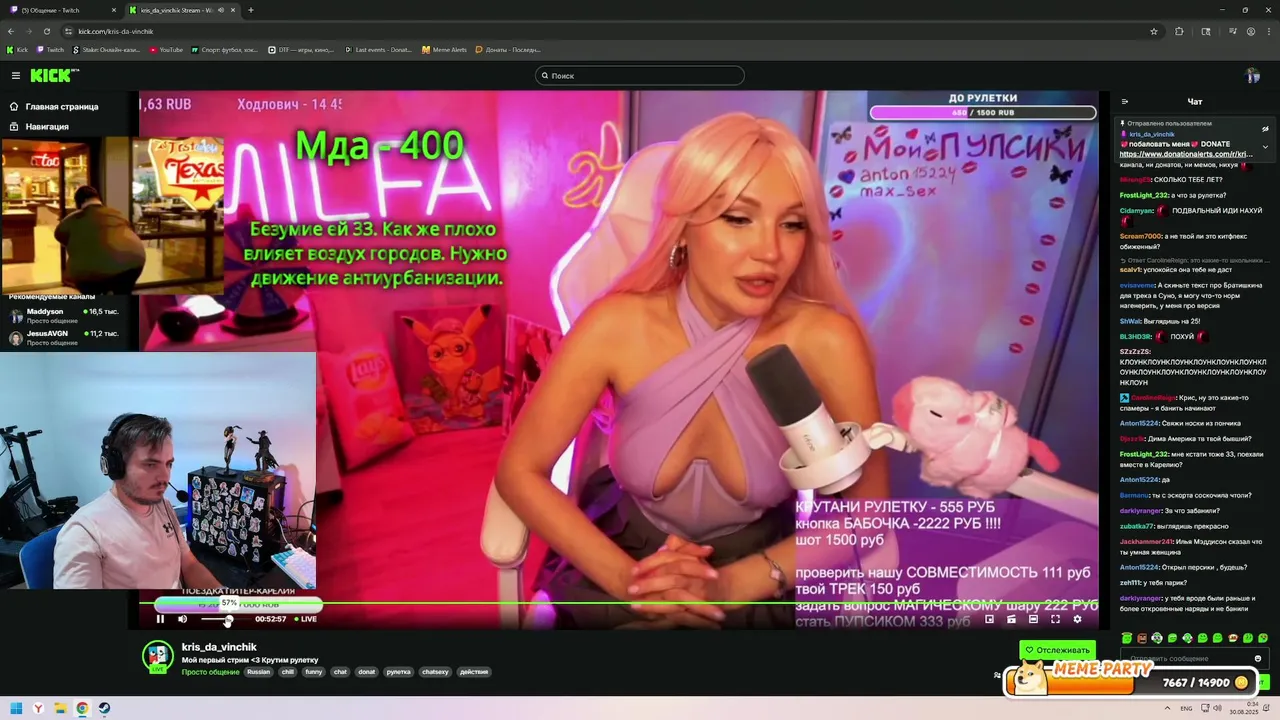Viewport: 1280px width, 720px height.
Task: Toggle theater mode in player
Action: pos(1033,619)
